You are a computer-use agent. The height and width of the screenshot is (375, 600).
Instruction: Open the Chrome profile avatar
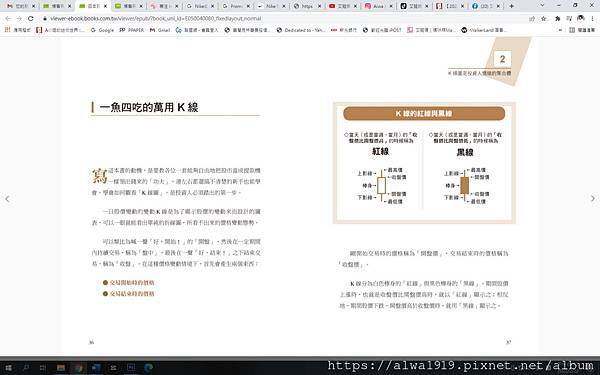[581, 18]
